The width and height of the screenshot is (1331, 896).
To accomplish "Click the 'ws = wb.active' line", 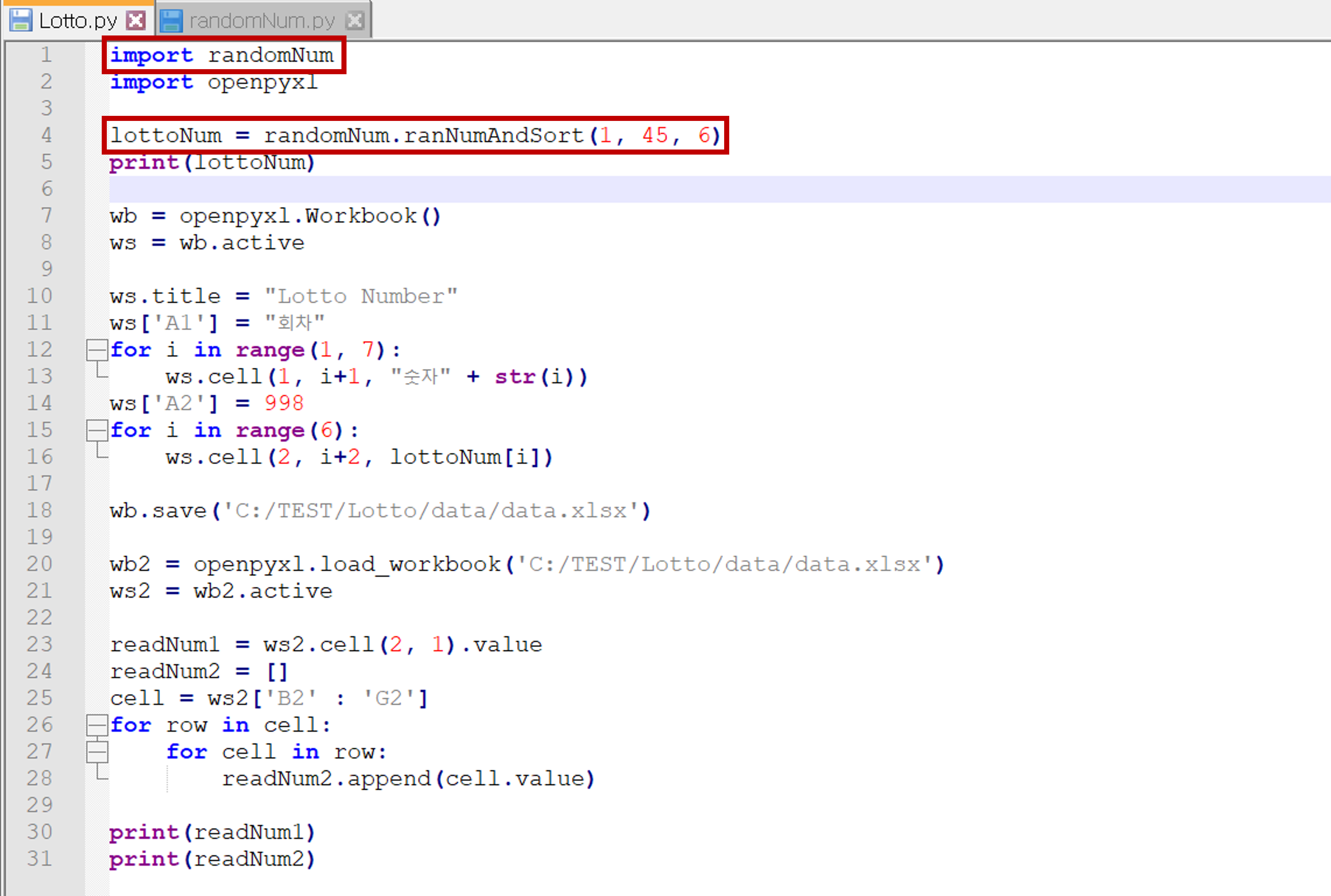I will pyautogui.click(x=207, y=243).
